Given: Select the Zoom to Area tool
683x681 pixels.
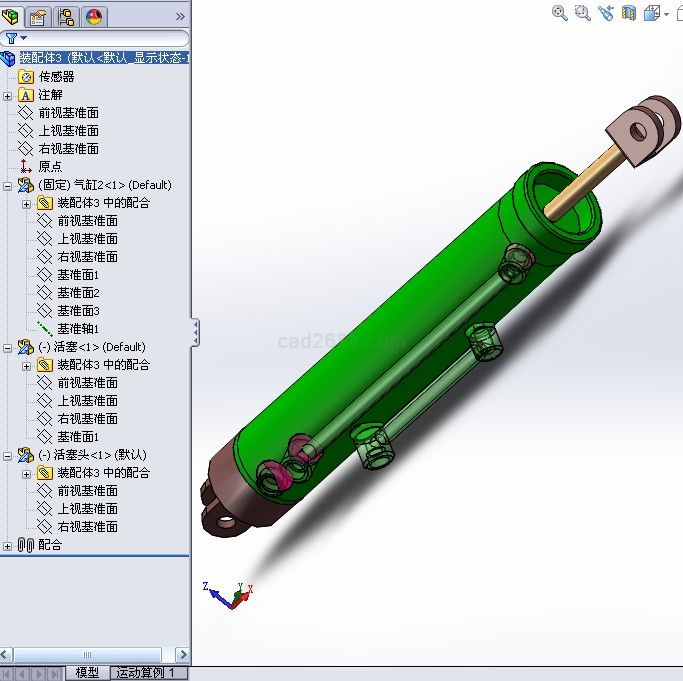Looking at the screenshot, I should [582, 13].
